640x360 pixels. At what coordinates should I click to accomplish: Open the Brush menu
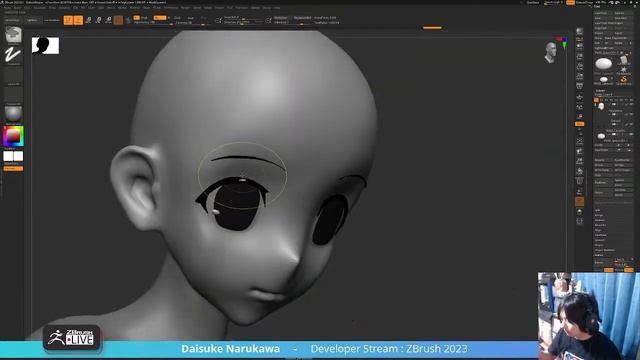(18, 8)
